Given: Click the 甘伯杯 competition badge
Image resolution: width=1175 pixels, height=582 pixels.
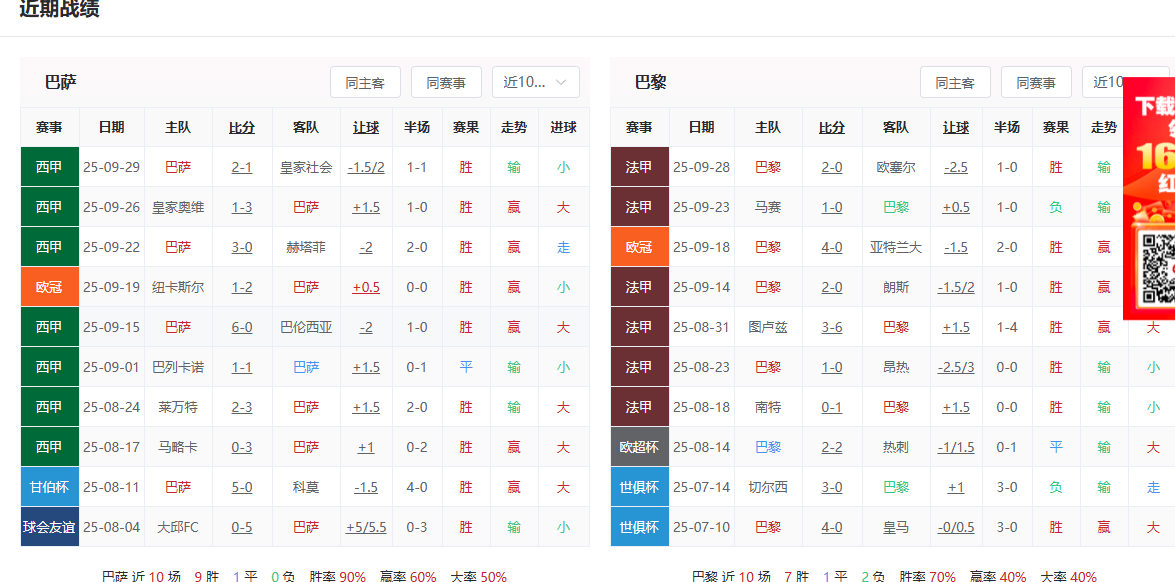Looking at the screenshot, I should 49,487.
